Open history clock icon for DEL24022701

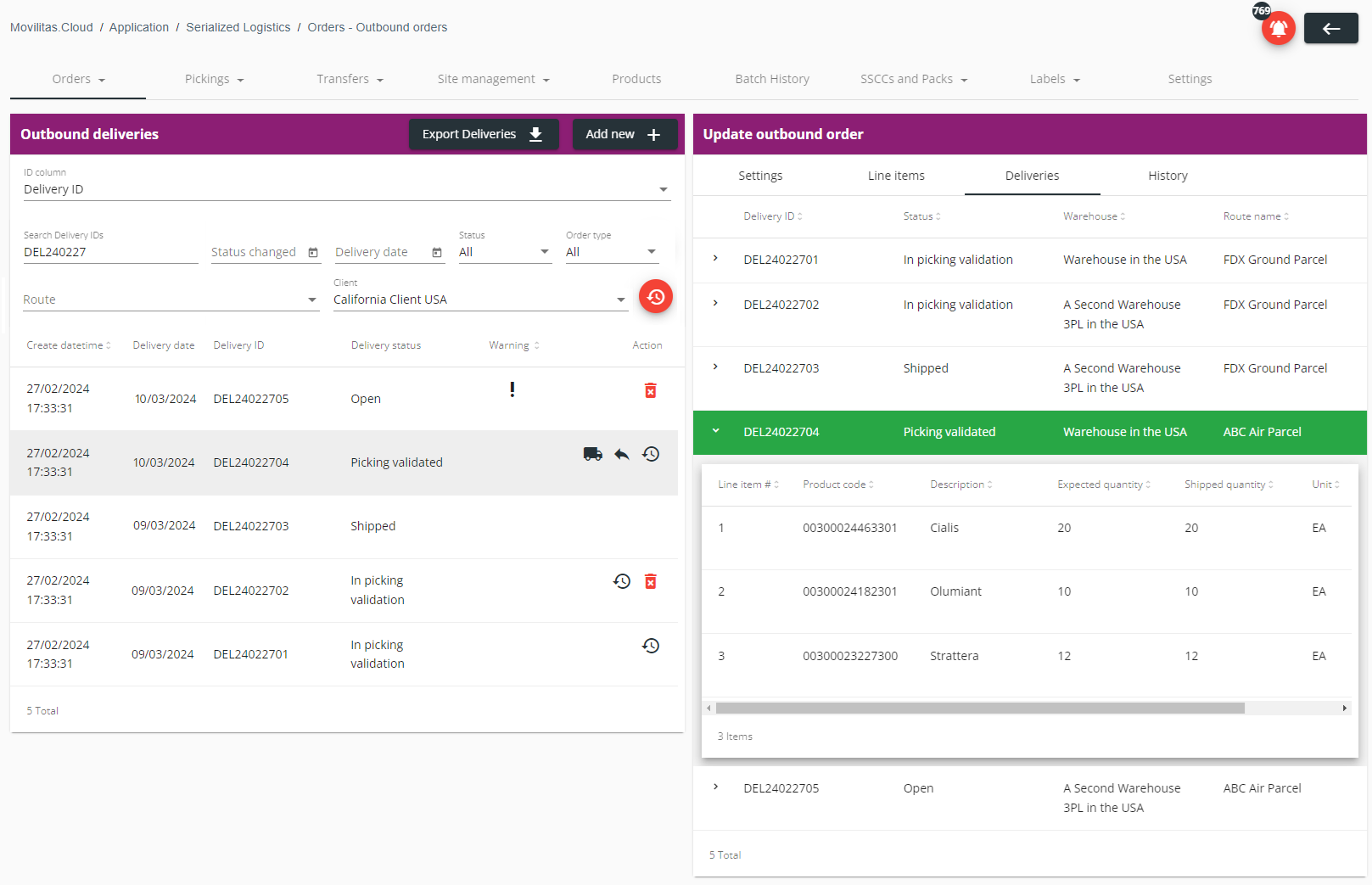pyautogui.click(x=651, y=646)
